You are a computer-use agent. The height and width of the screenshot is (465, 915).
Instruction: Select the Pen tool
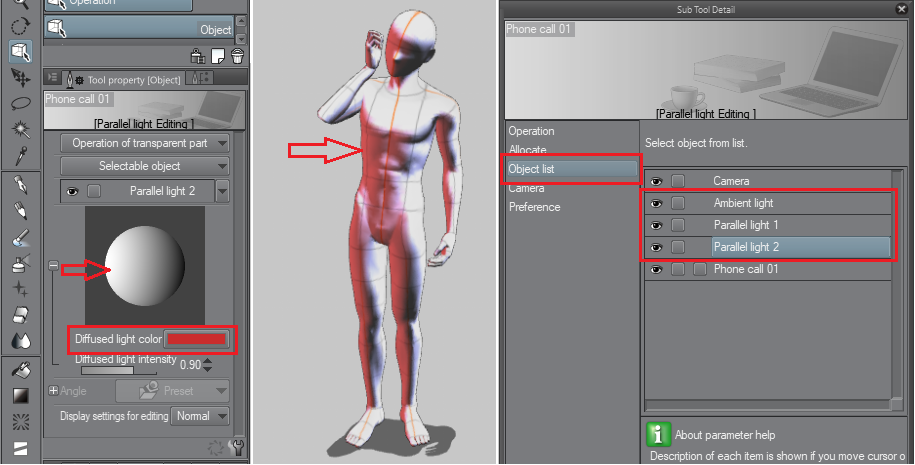click(x=20, y=186)
